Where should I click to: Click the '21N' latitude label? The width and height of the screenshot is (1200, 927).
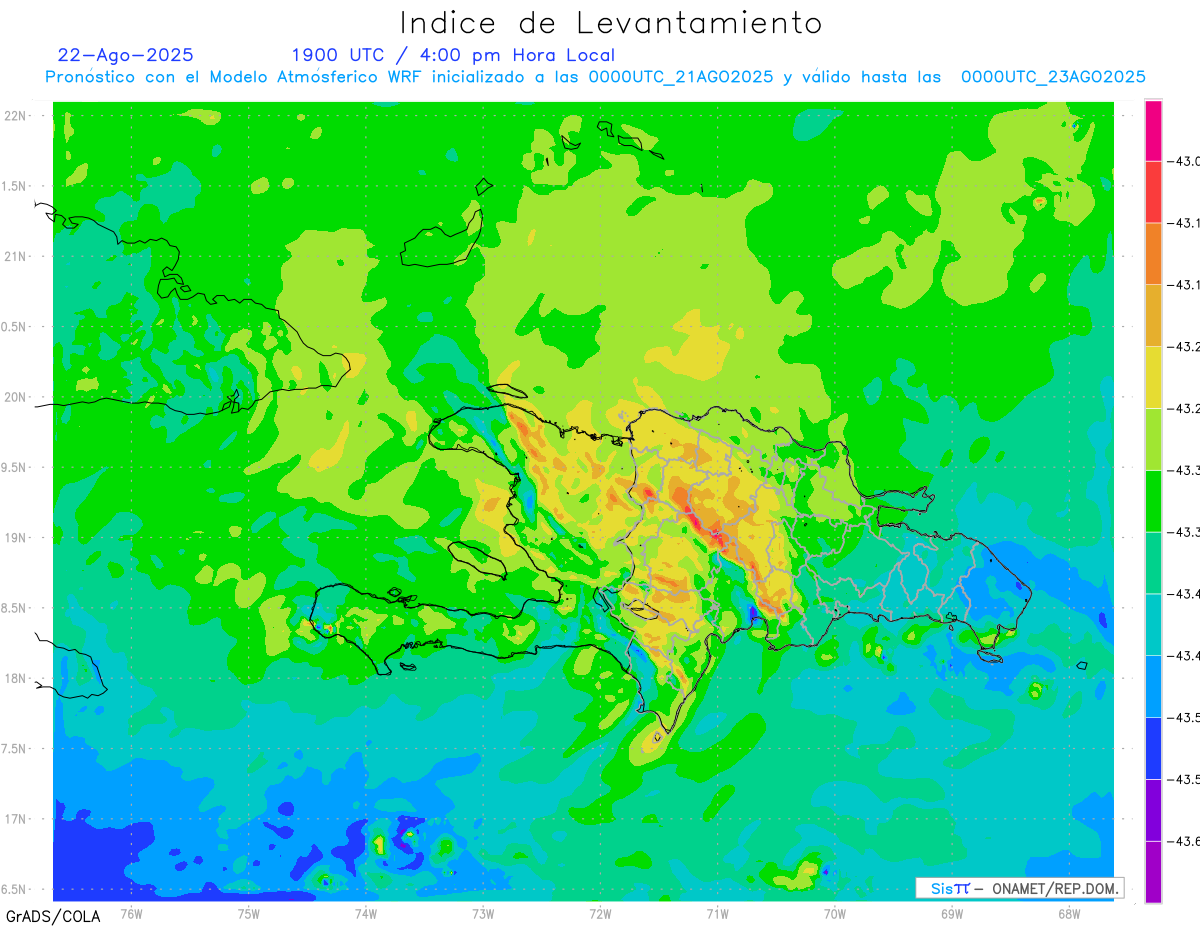pos(15,257)
